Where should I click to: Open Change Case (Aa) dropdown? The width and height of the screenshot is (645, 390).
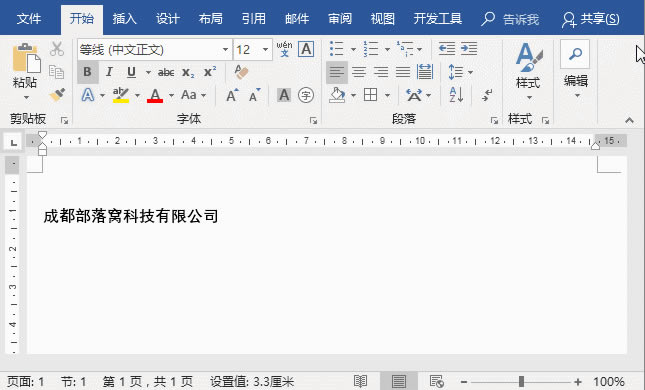coord(193,95)
